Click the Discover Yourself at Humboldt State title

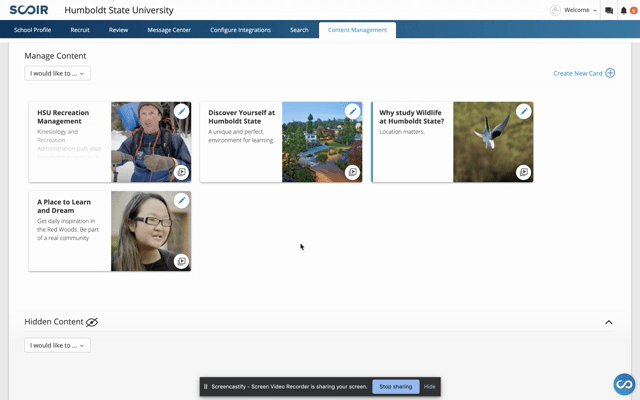coord(241,117)
